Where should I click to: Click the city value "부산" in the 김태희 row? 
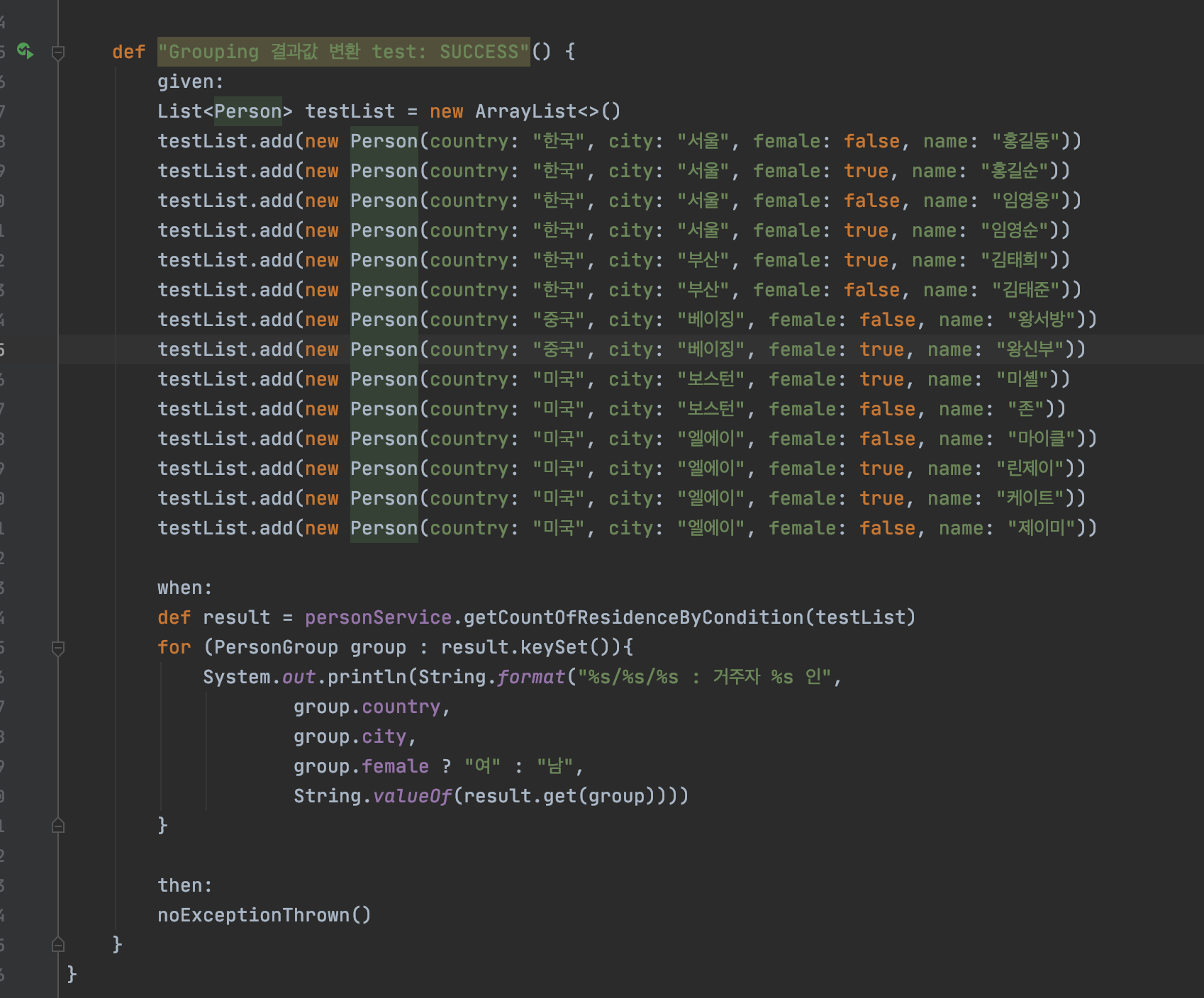pyautogui.click(x=703, y=260)
